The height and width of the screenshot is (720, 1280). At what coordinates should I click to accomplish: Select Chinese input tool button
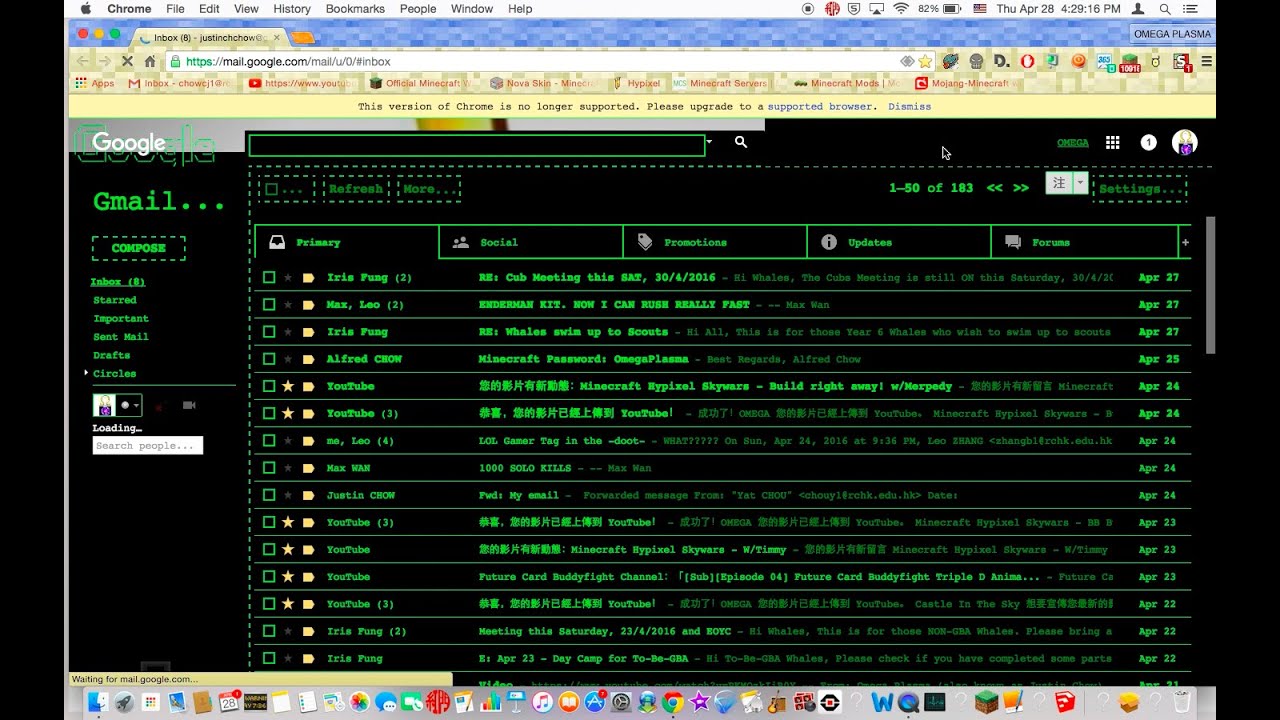[x=1059, y=183]
